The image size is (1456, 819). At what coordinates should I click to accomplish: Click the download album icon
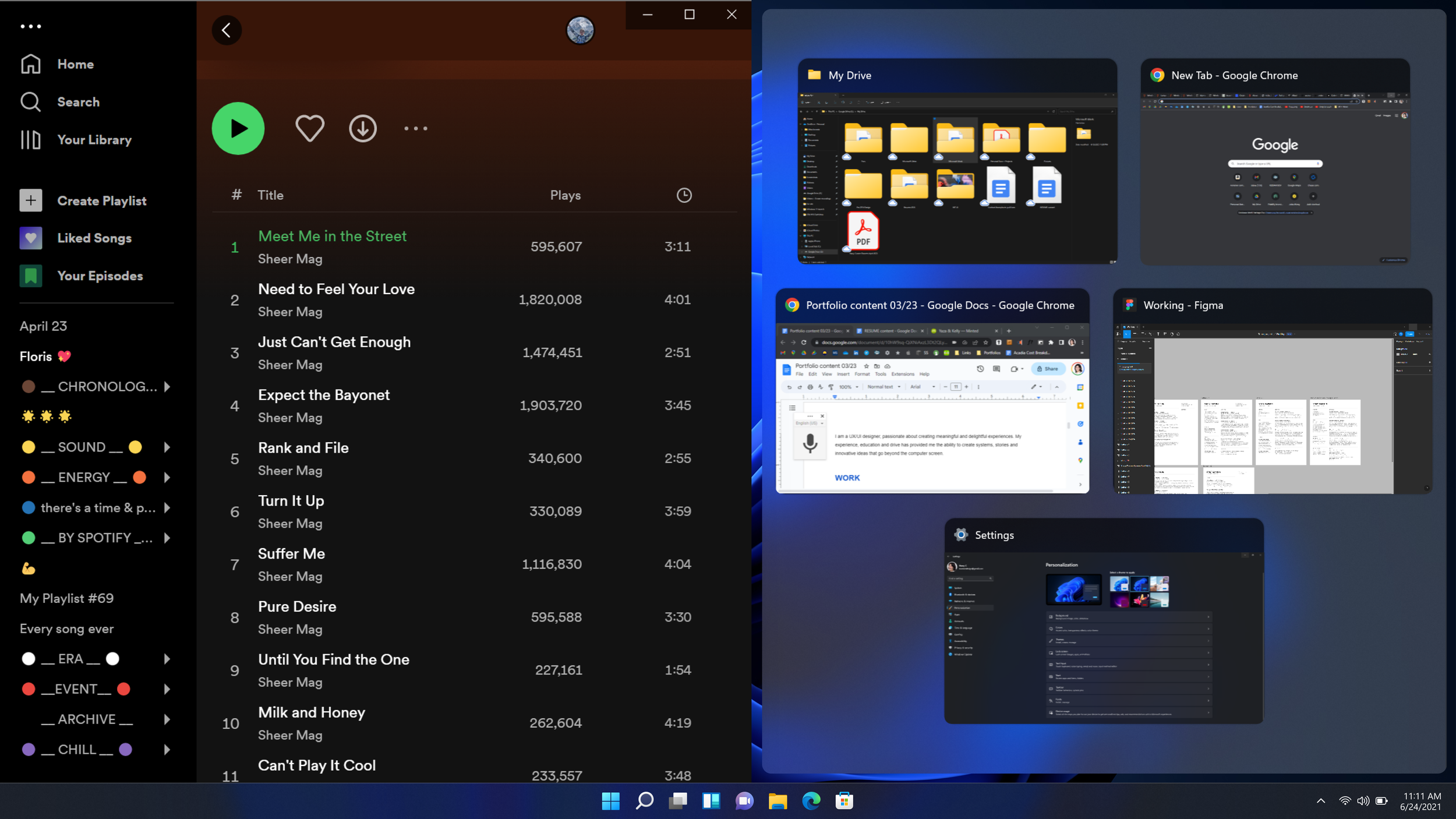click(363, 128)
